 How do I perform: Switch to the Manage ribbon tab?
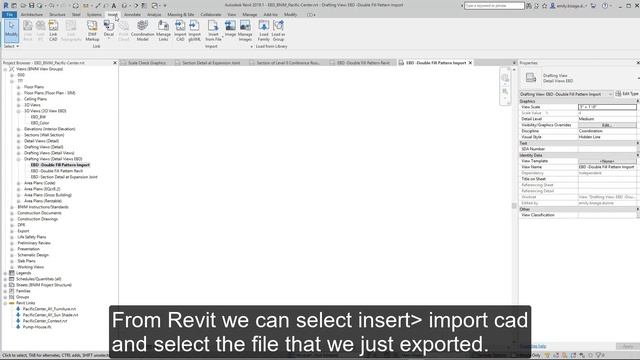click(250, 14)
